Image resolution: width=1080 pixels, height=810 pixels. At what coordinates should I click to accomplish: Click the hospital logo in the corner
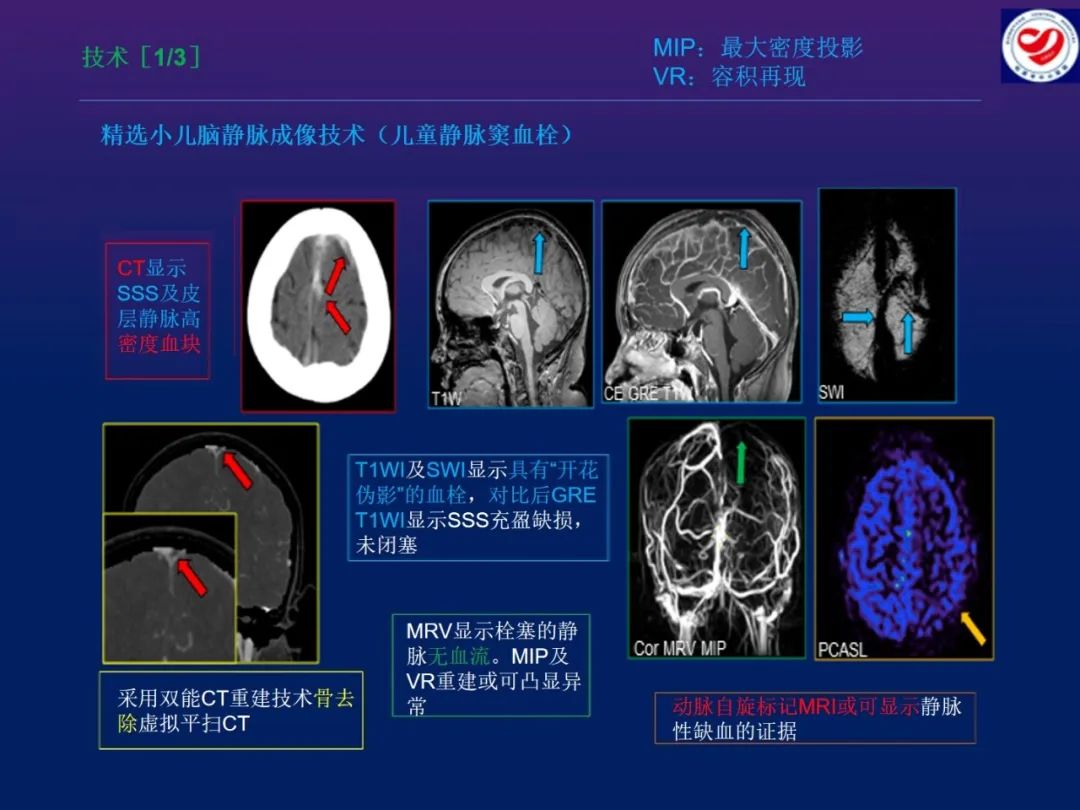[1040, 46]
